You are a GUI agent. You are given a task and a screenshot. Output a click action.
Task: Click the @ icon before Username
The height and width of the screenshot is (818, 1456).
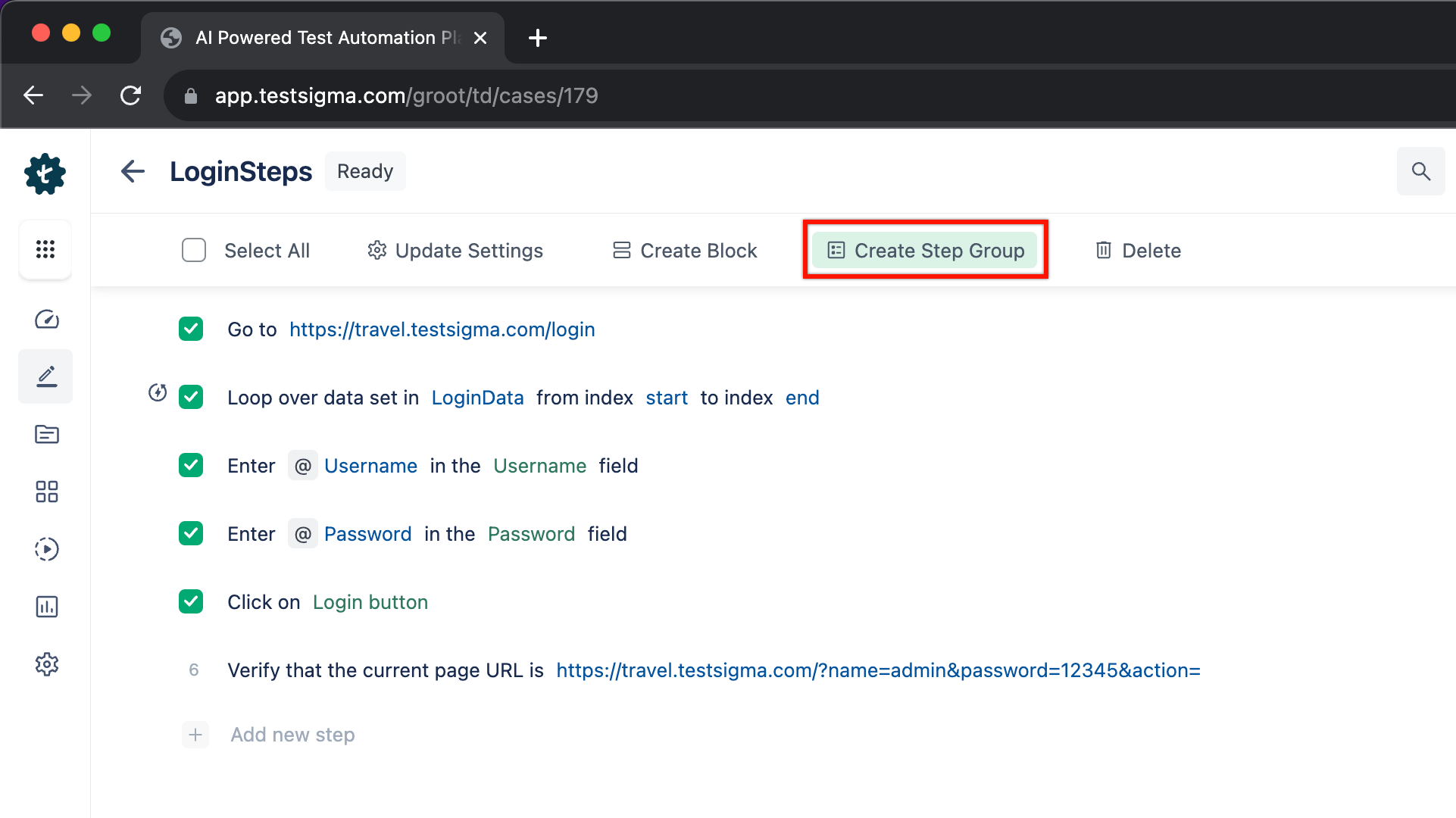click(x=303, y=466)
